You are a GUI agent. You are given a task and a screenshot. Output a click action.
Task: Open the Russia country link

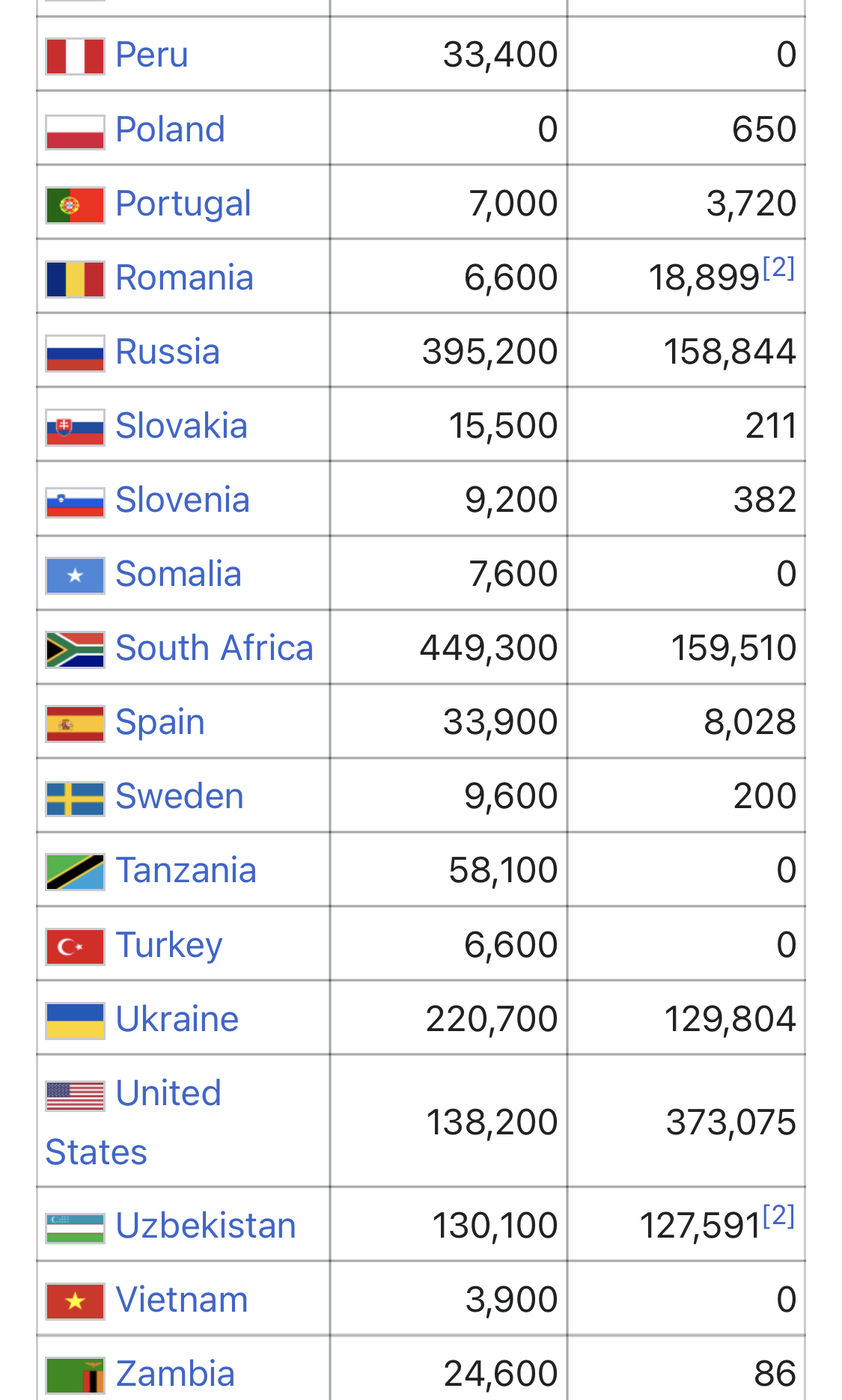pos(168,352)
